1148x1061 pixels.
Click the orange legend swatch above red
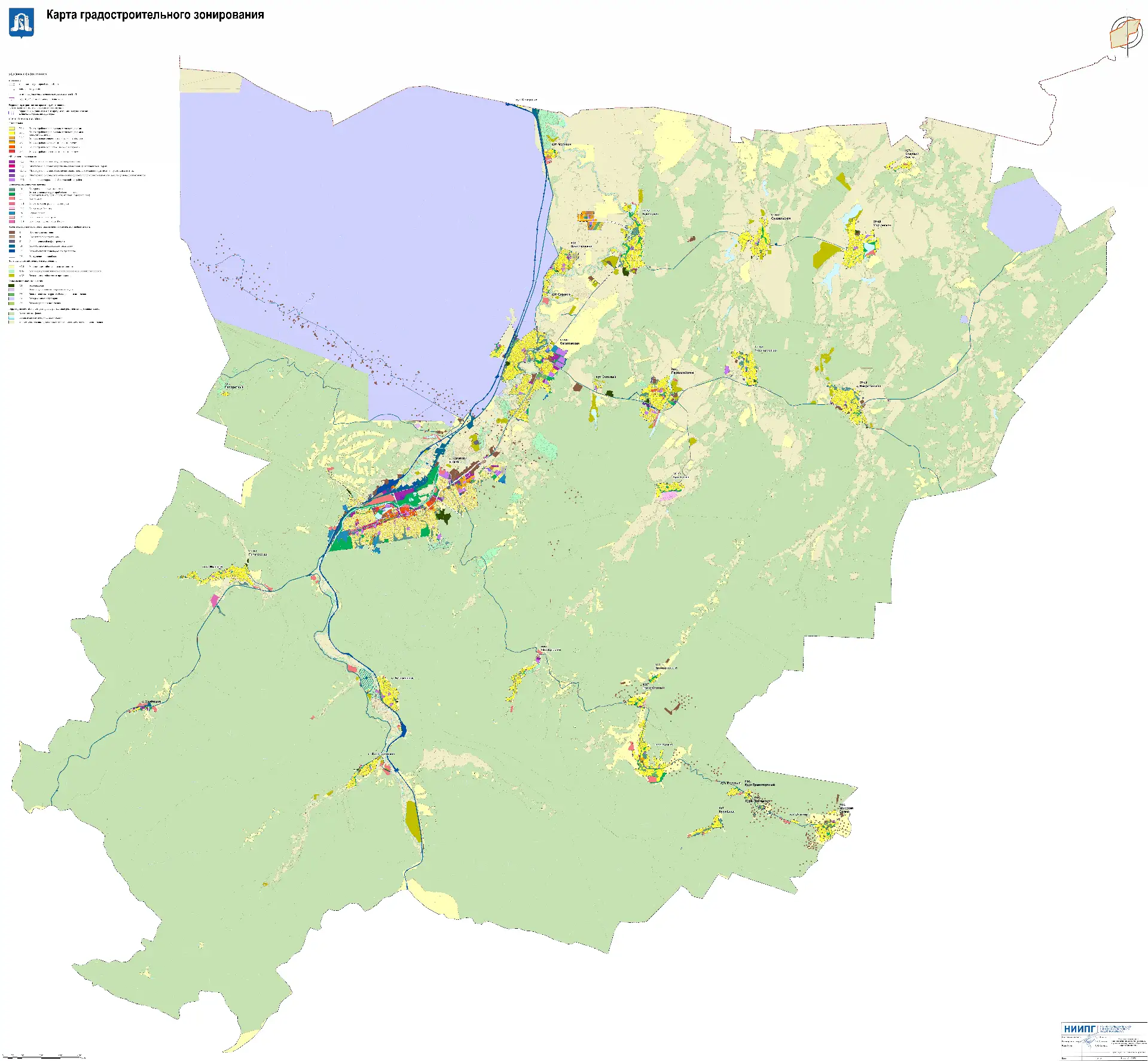click(12, 147)
